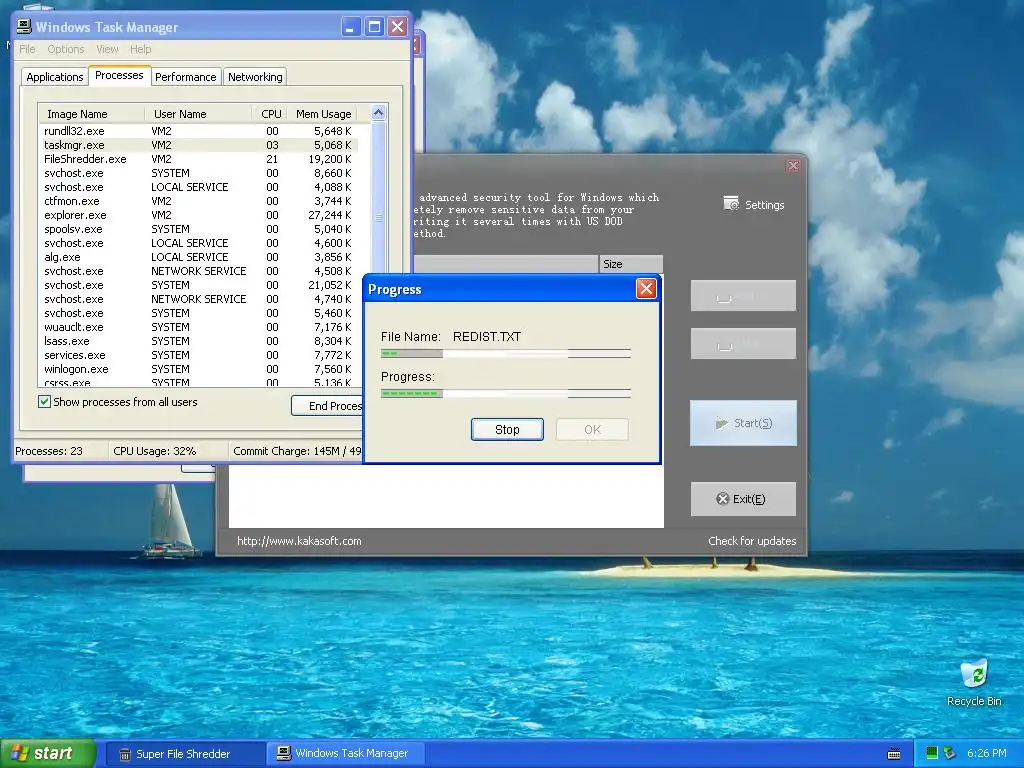1024x768 pixels.
Task: Open the Windows start menu
Action: 48,753
